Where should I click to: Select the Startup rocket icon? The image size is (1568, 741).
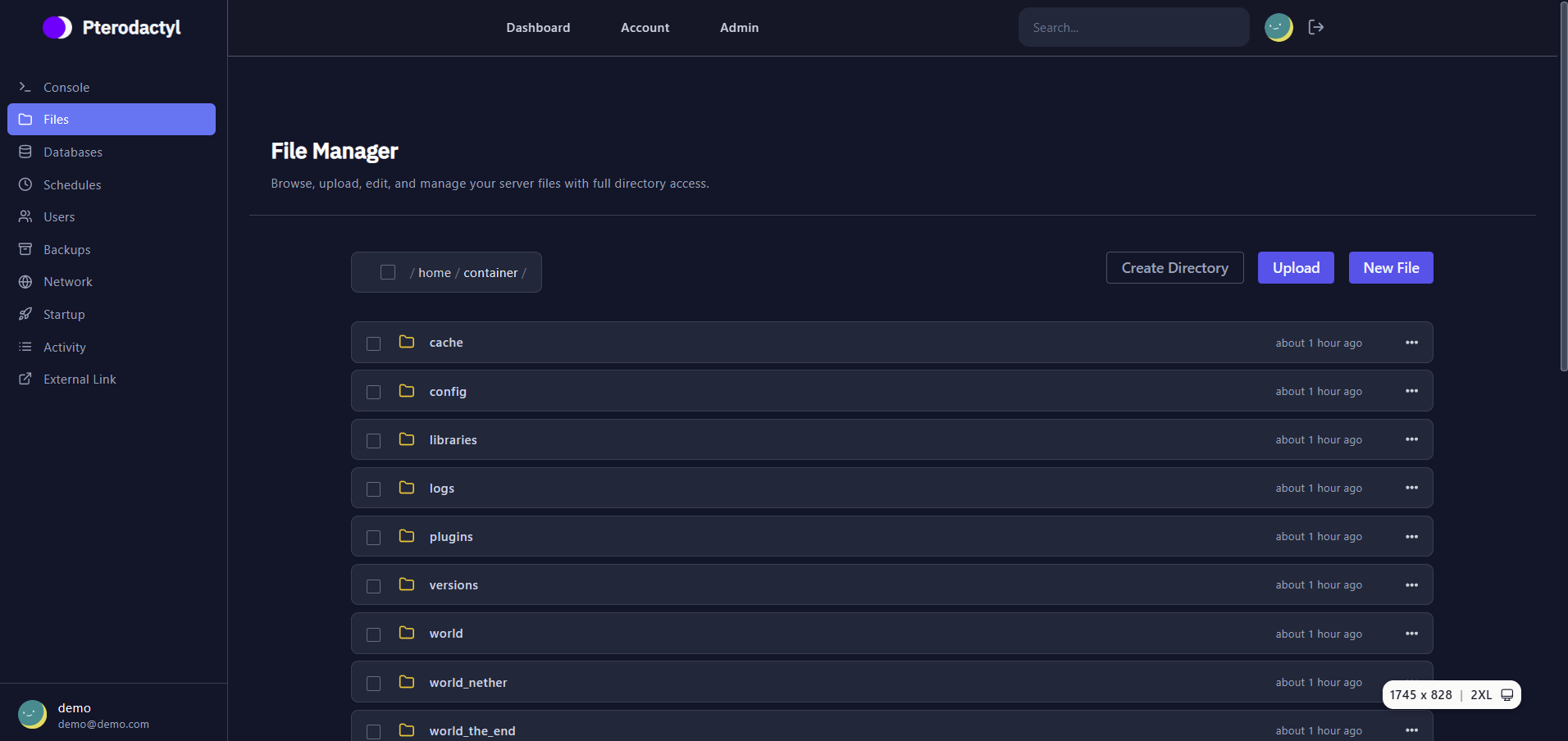[25, 314]
